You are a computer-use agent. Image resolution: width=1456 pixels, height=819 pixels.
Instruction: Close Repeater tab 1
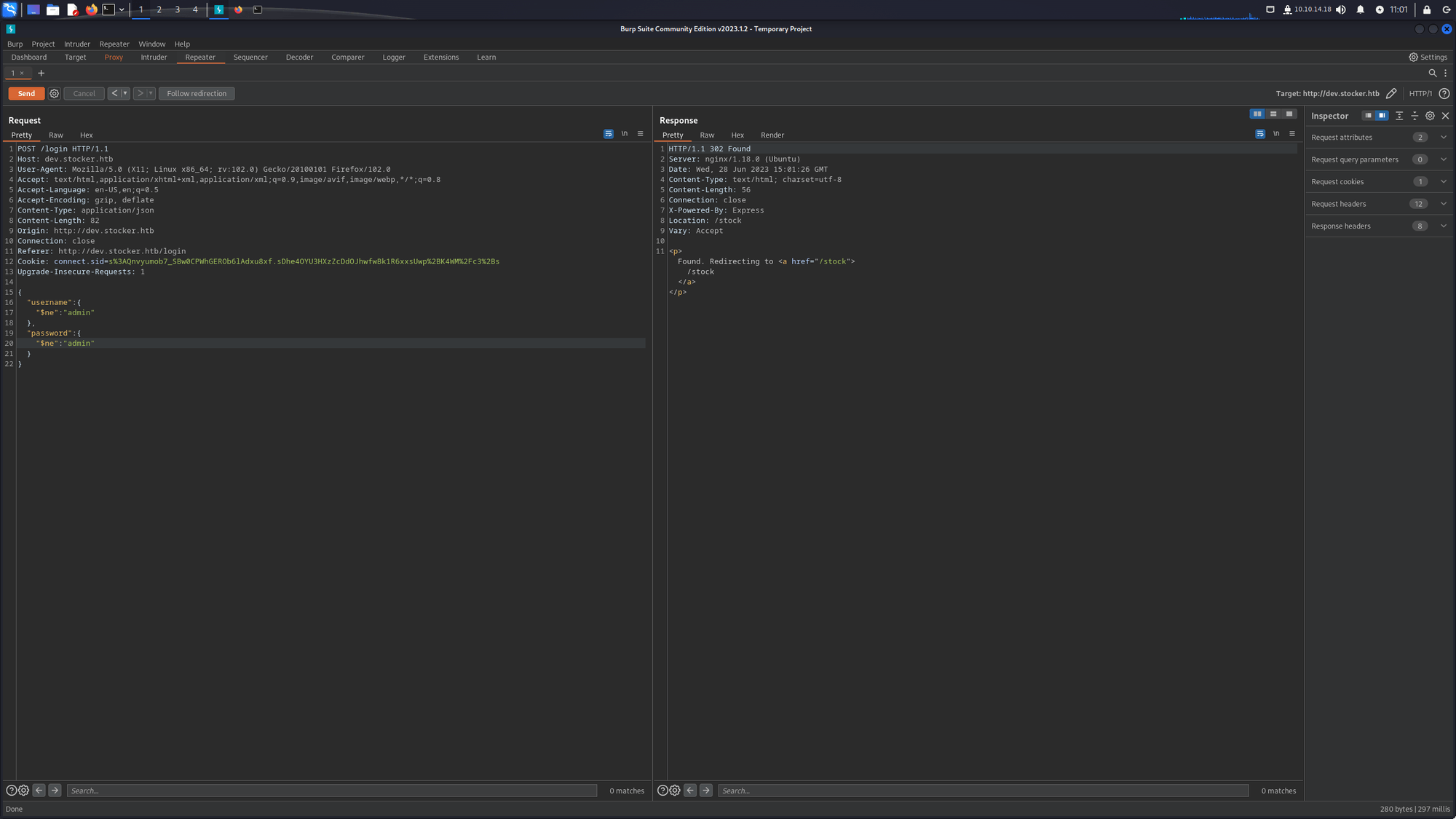tap(22, 73)
